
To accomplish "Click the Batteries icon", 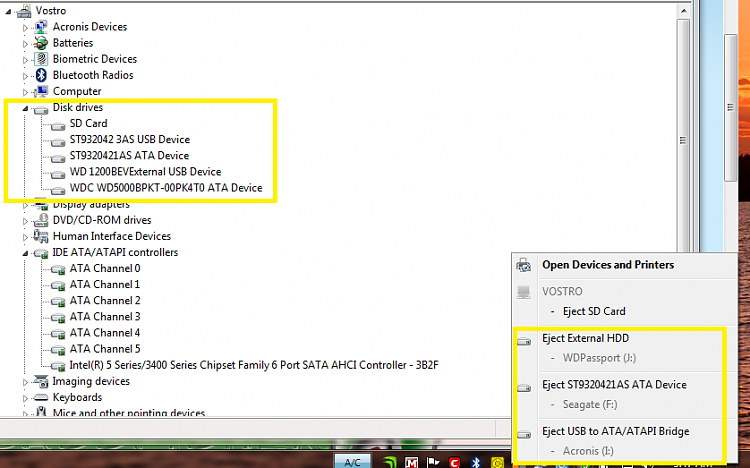I will pos(41,43).
